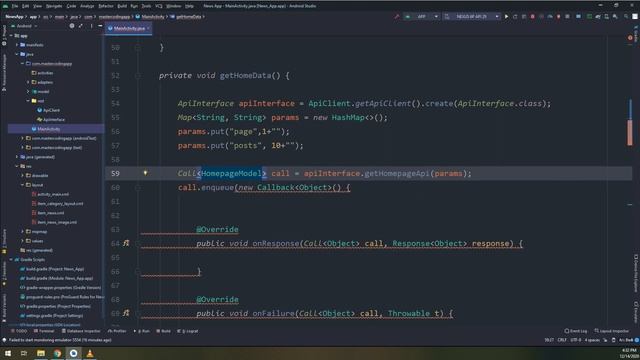
Task: Open Task View on the taskbar
Action: click(x=24, y=353)
